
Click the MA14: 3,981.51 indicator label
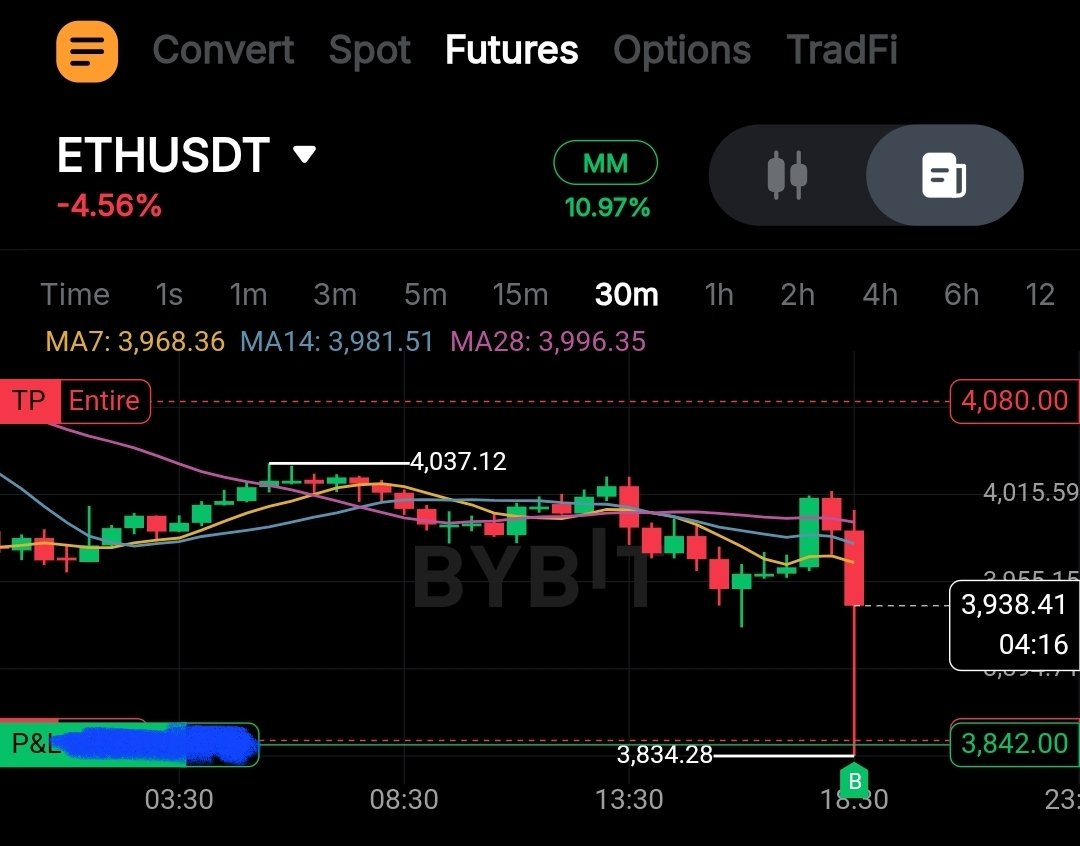click(337, 341)
